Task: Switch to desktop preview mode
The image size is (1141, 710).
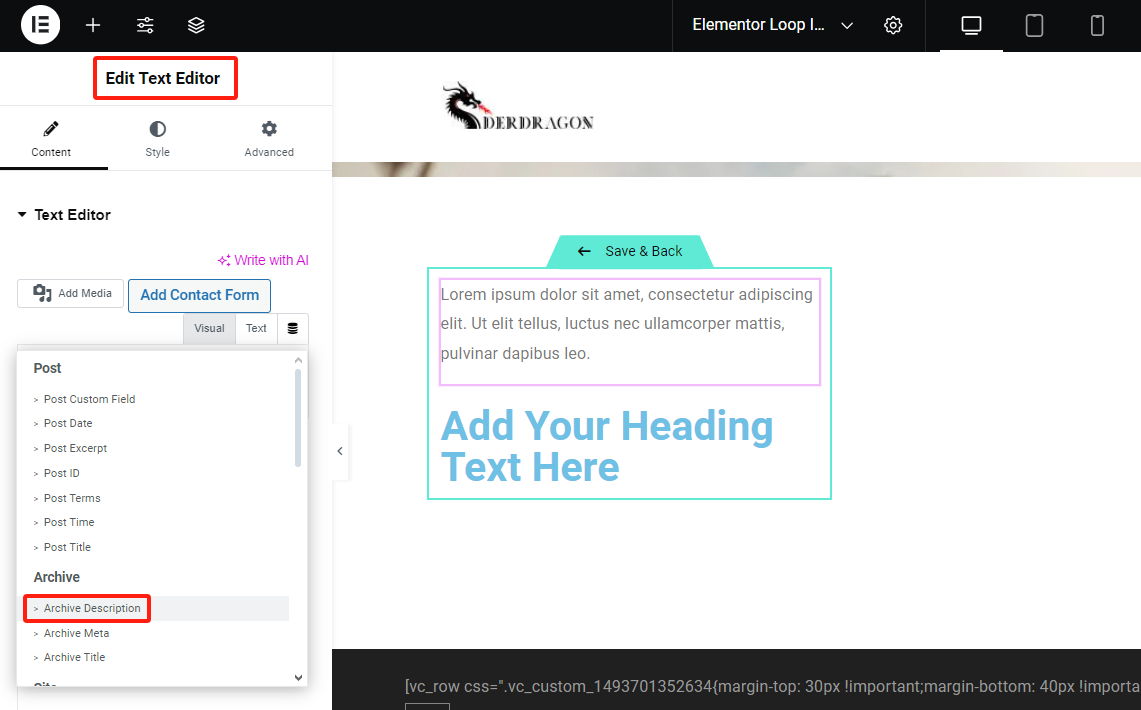Action: click(x=971, y=25)
